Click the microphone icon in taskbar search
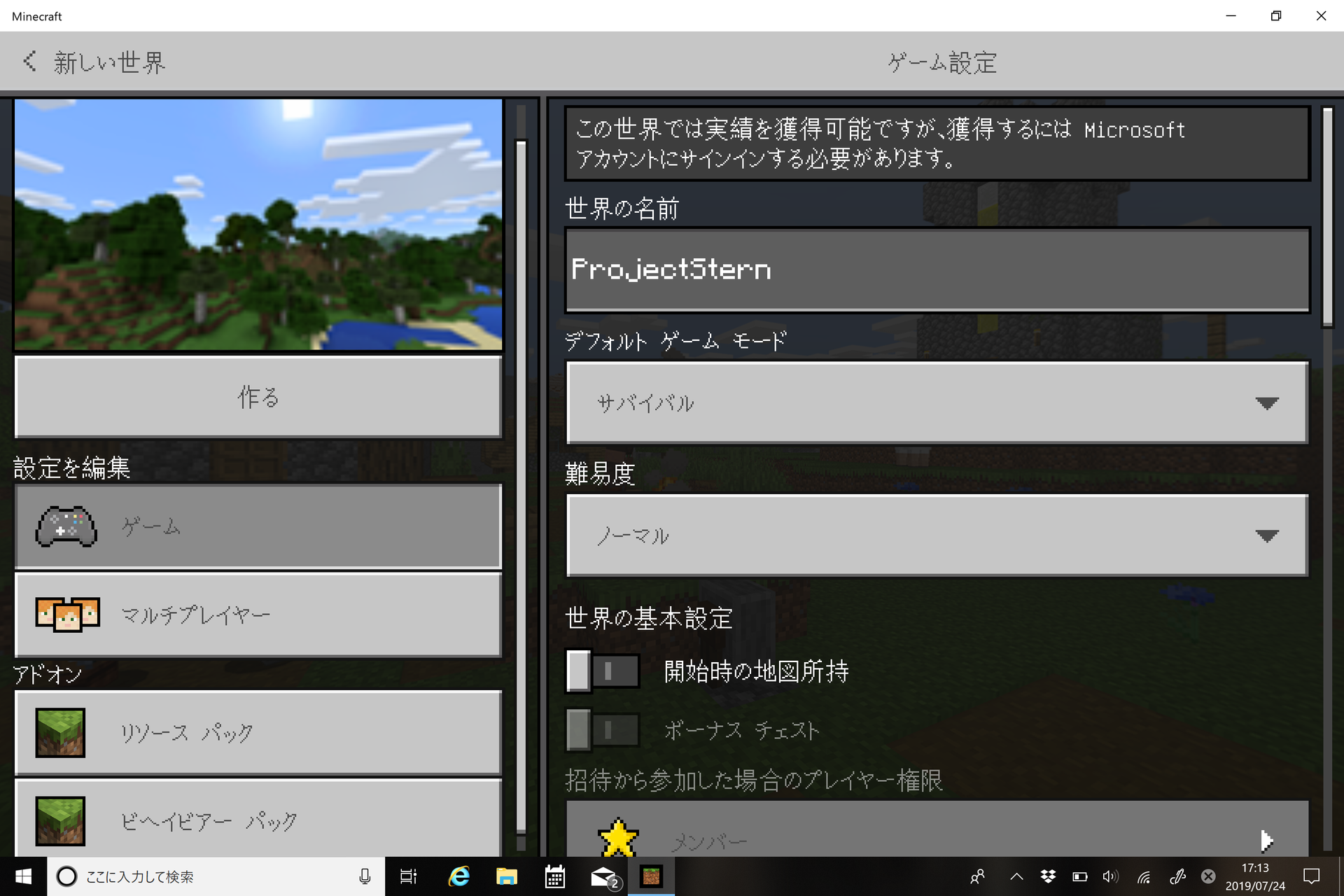Screen dimensions: 1344x896 pos(365,876)
